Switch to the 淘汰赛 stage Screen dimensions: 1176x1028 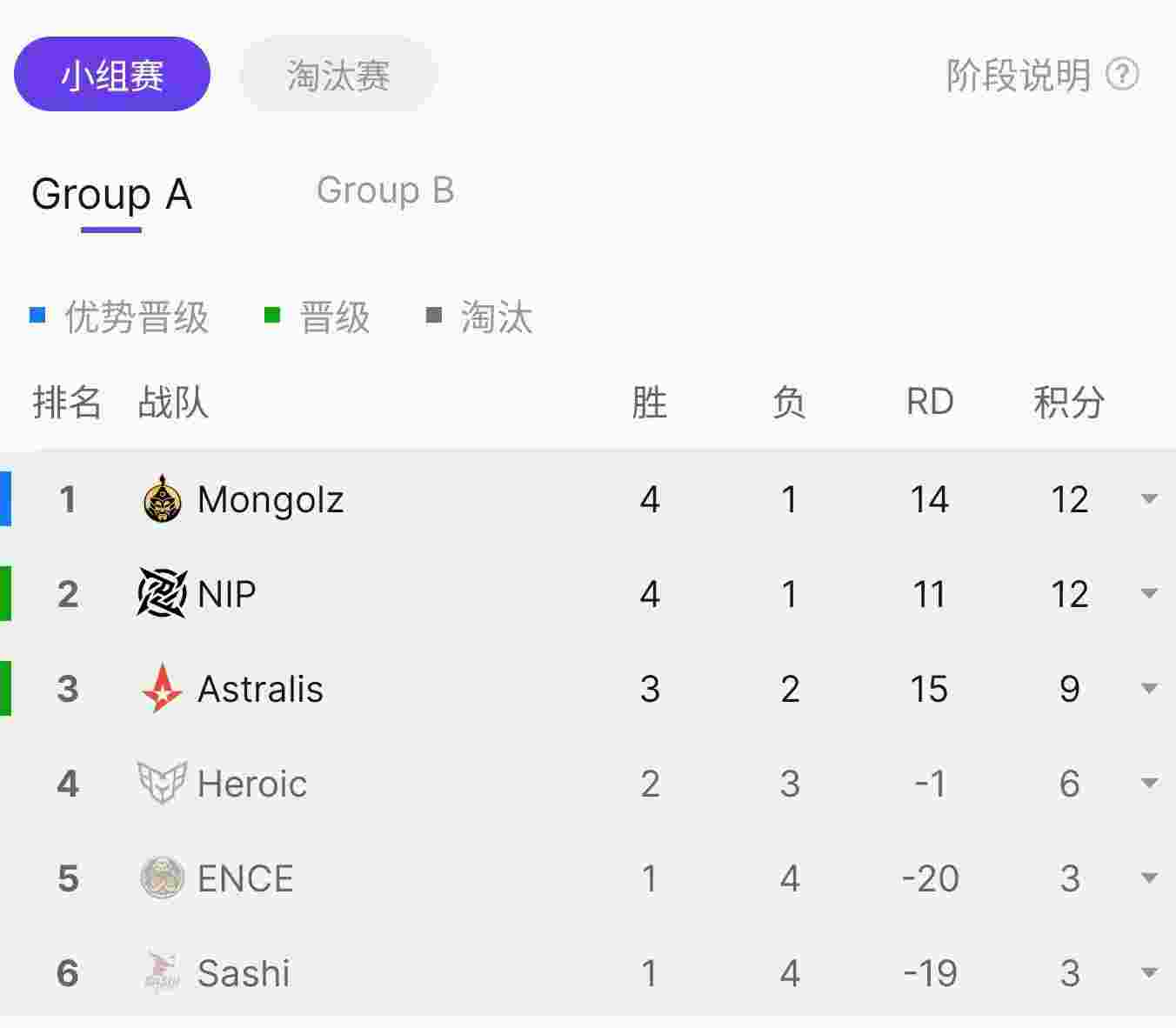point(338,75)
